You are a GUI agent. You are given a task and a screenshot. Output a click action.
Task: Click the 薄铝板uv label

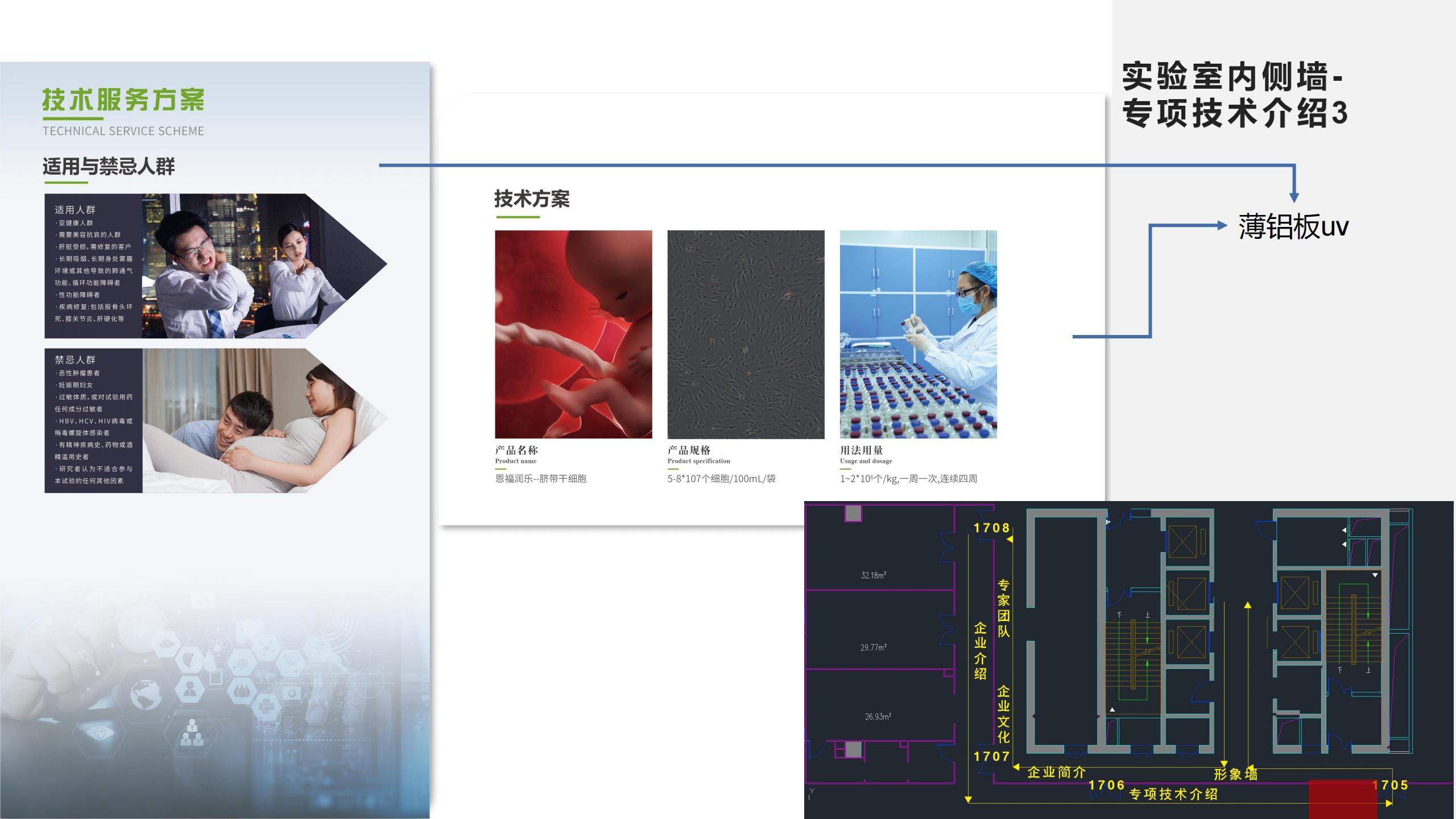point(1293,227)
